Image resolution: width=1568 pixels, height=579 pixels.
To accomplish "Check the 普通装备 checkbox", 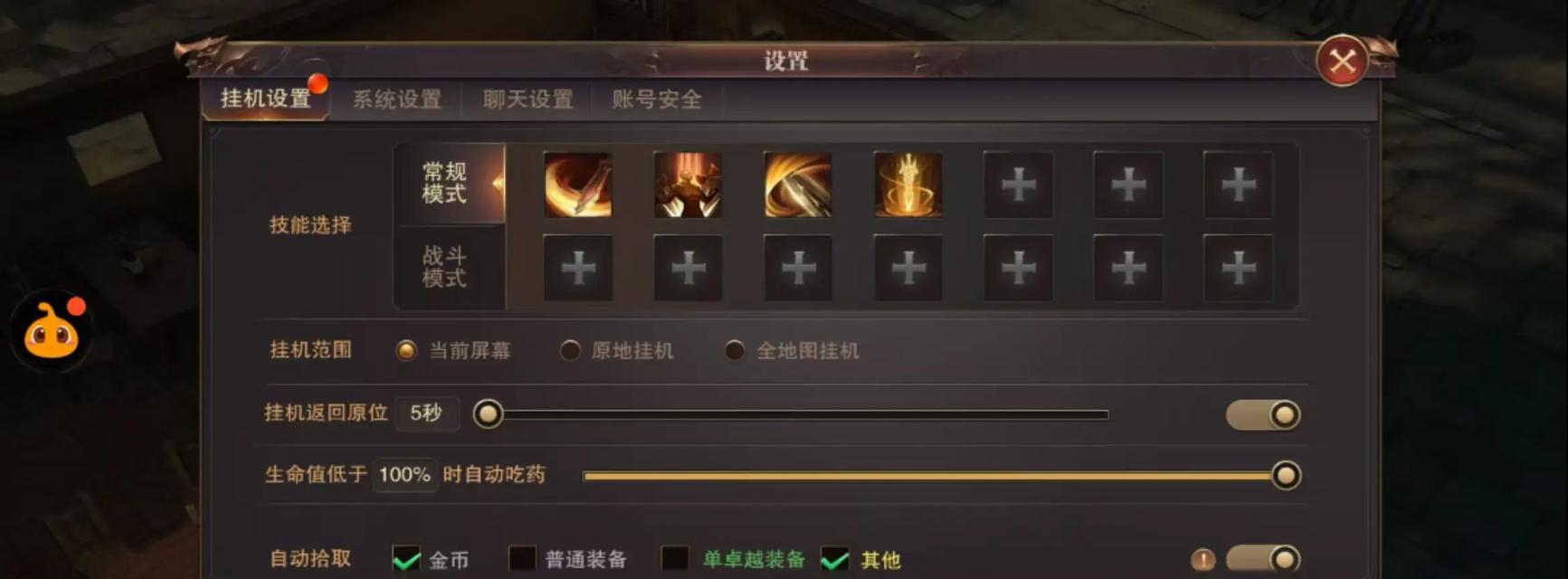I will coord(522,559).
